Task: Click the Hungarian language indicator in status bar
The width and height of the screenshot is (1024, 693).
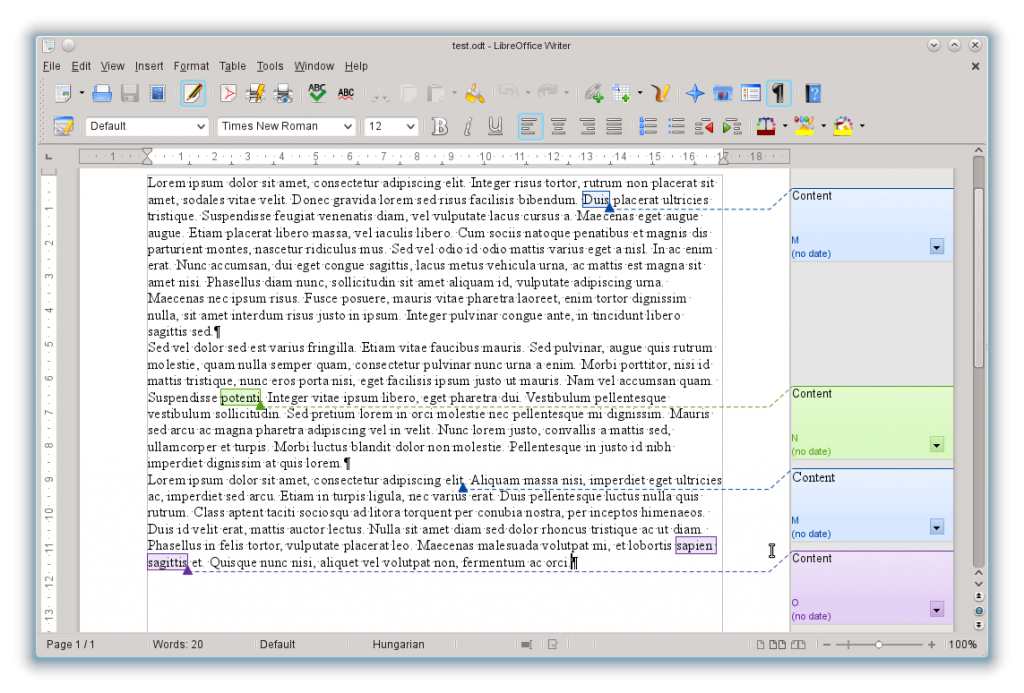Action: point(399,644)
